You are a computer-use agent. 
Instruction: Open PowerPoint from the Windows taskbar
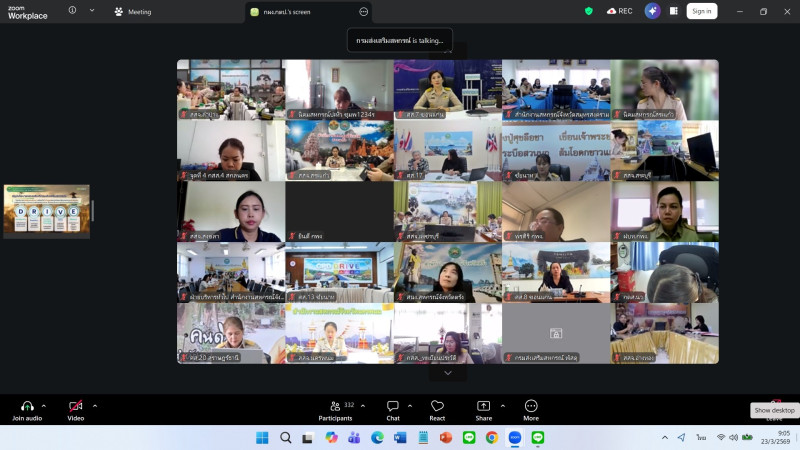pos(446,438)
